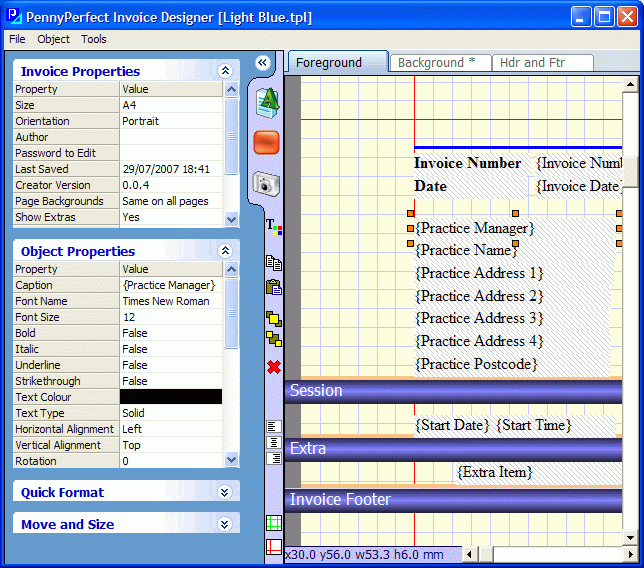Click the paste object icon

click(x=274, y=287)
